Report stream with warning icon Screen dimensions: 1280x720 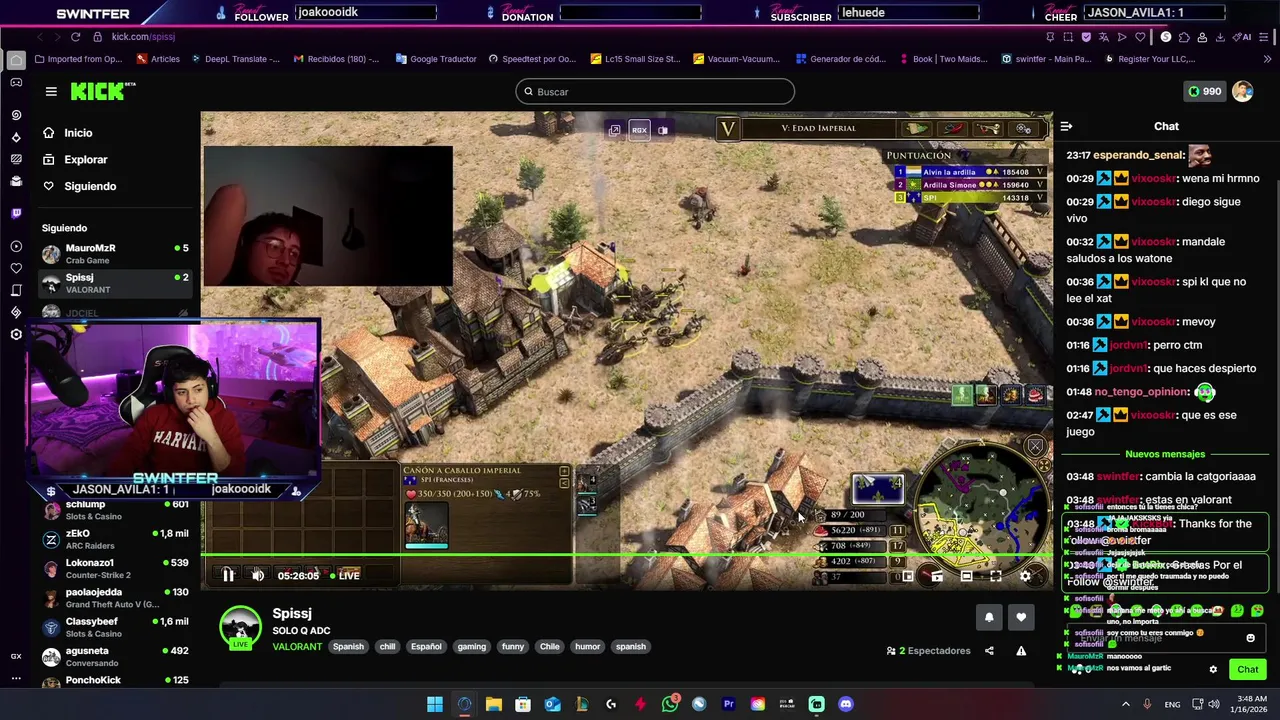[x=1021, y=651]
